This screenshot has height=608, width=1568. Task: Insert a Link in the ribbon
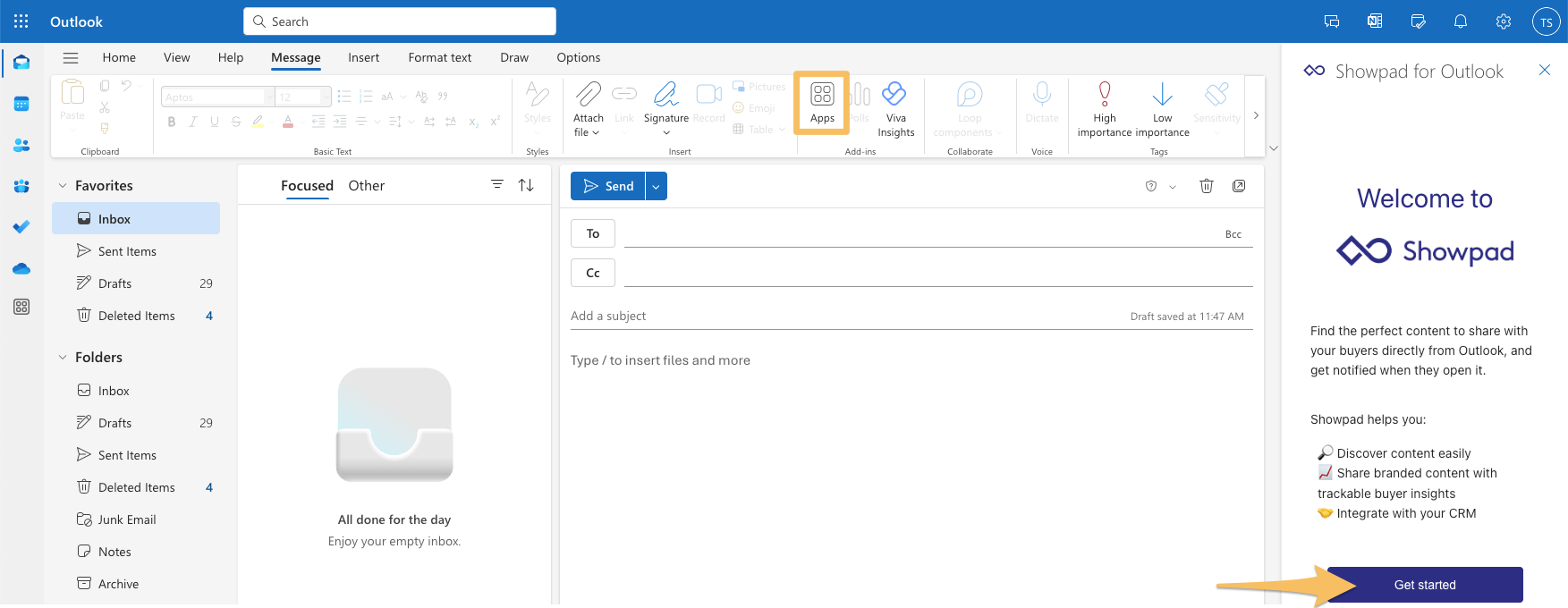(x=624, y=103)
